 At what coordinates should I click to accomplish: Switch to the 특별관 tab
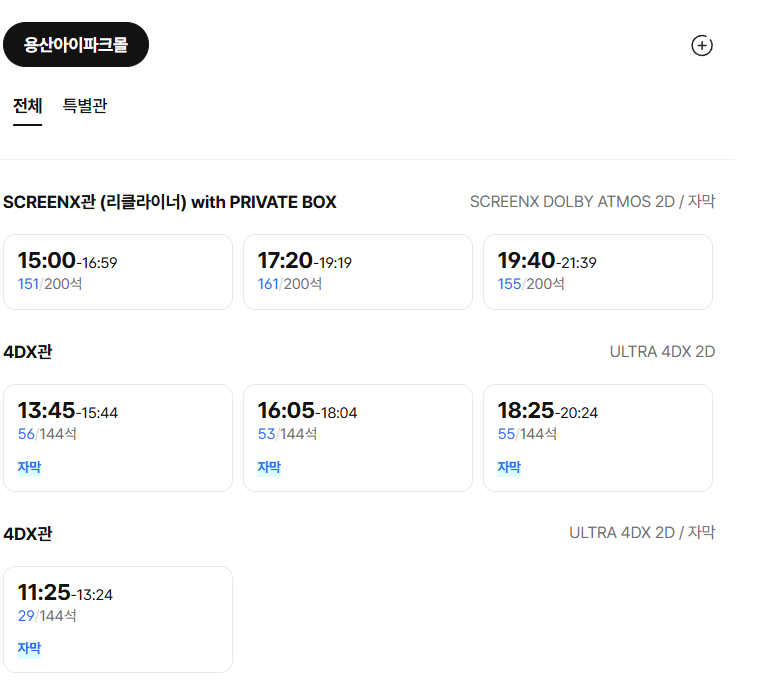pyautogui.click(x=85, y=105)
